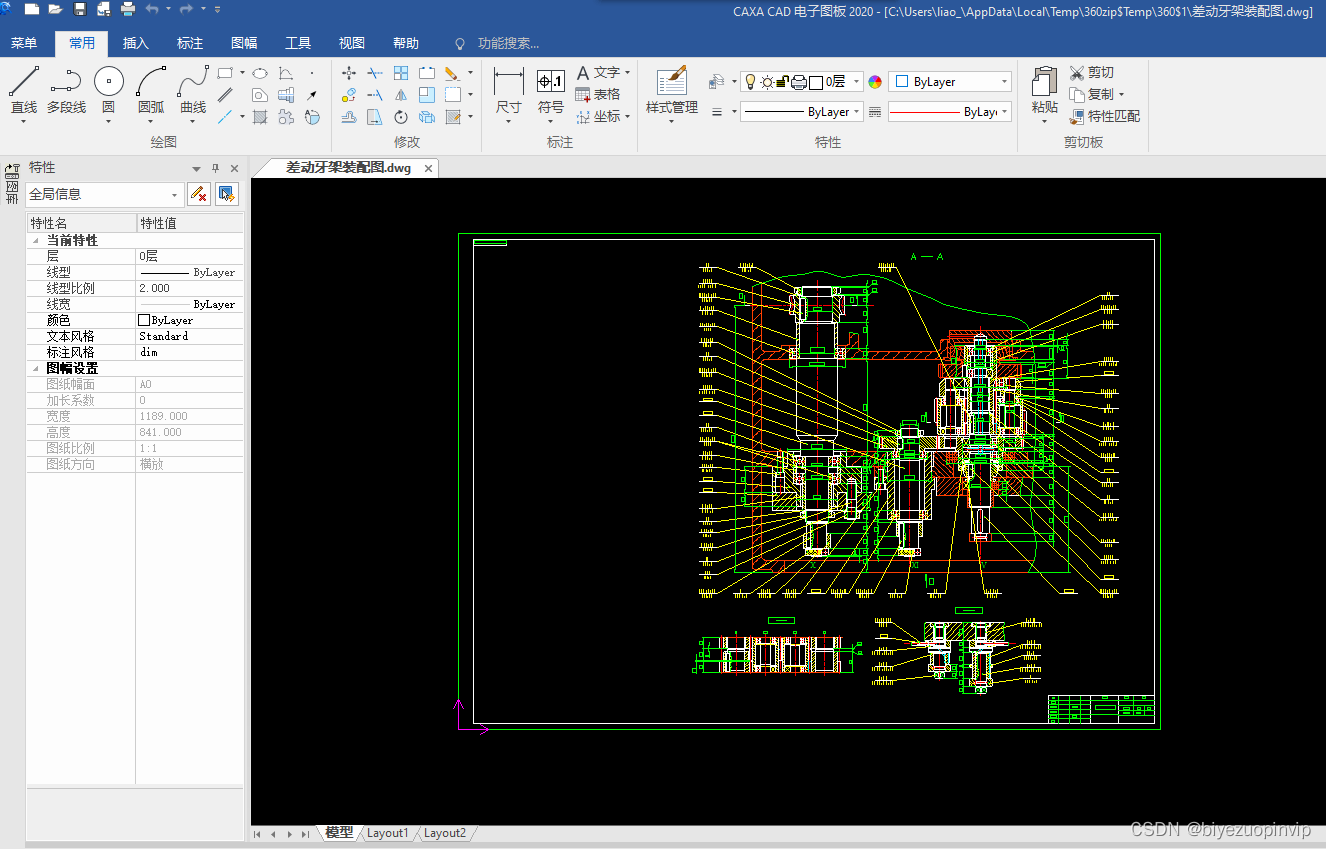Open the 菜单 menu
The image size is (1326, 849).
point(24,43)
